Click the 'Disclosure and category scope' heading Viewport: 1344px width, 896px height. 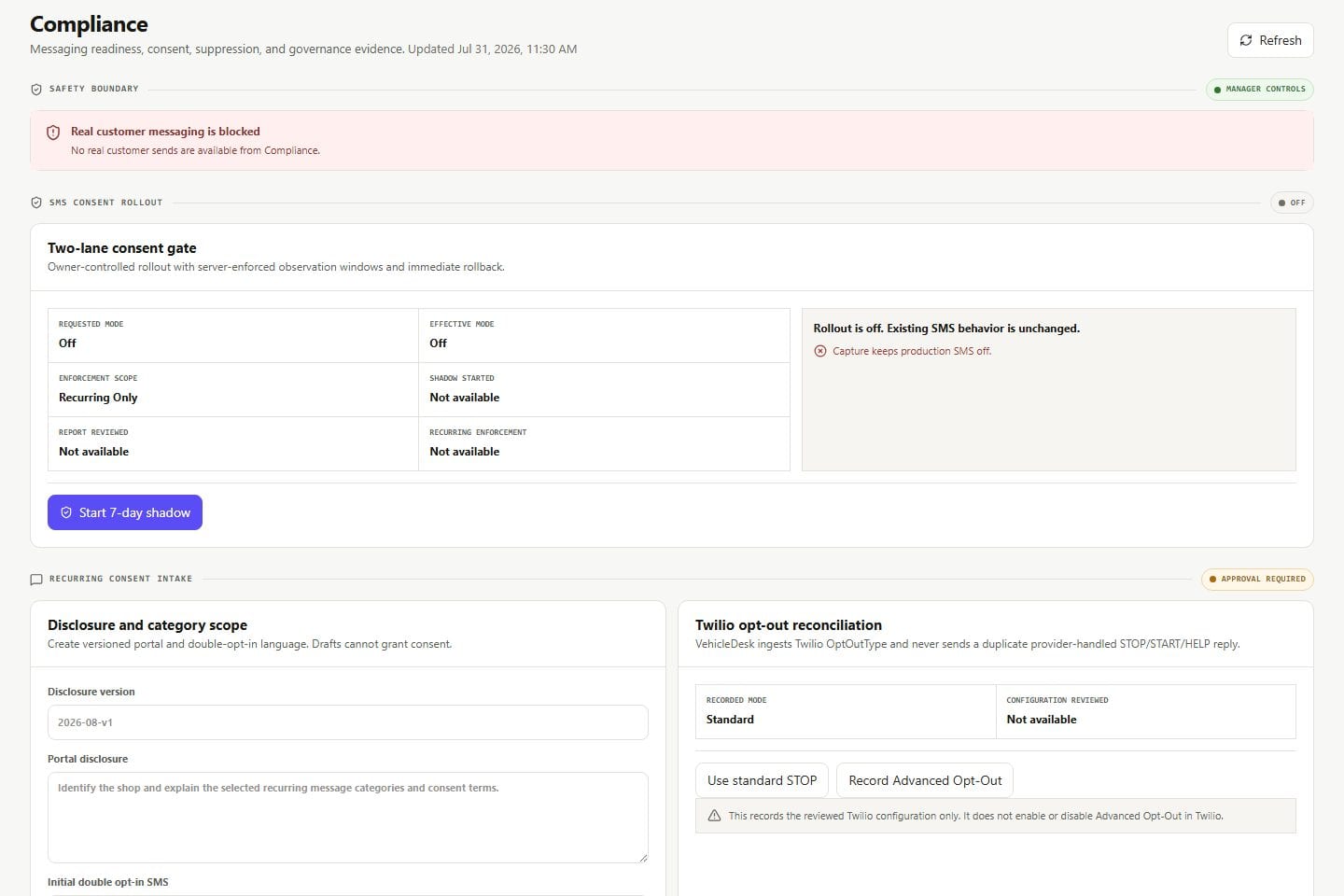[147, 625]
